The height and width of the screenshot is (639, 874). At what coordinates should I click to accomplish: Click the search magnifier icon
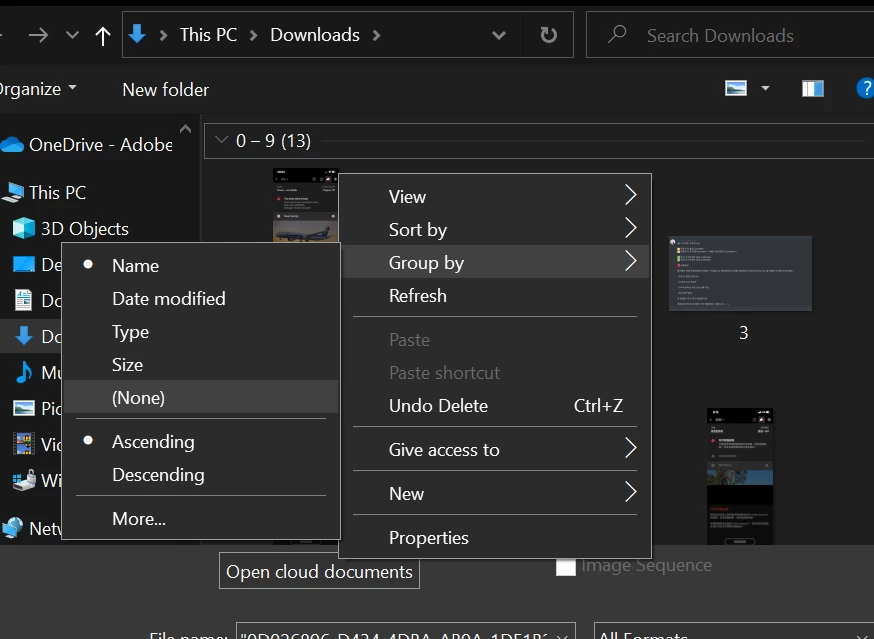click(617, 35)
